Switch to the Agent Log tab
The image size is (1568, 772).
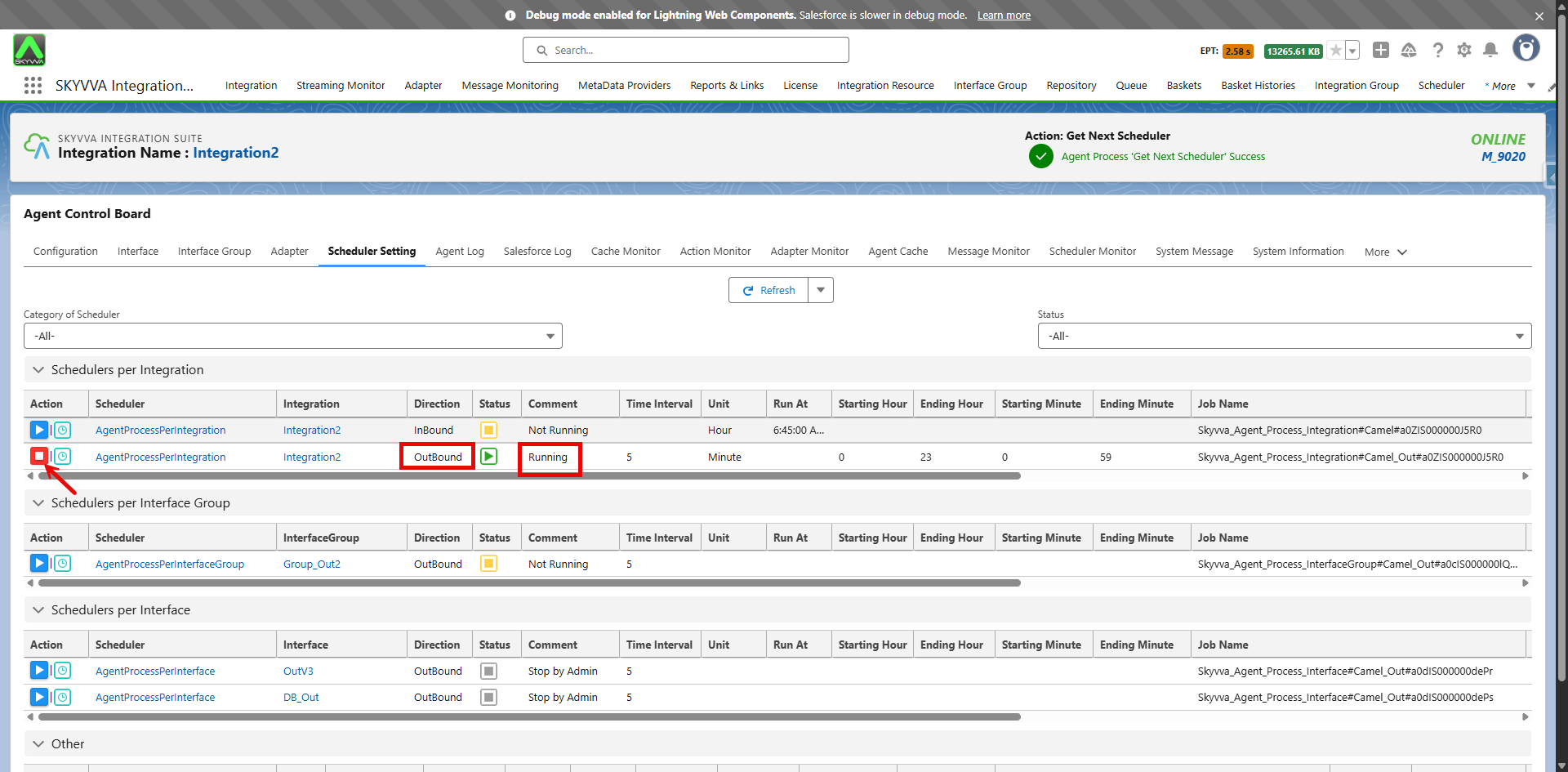pyautogui.click(x=459, y=252)
